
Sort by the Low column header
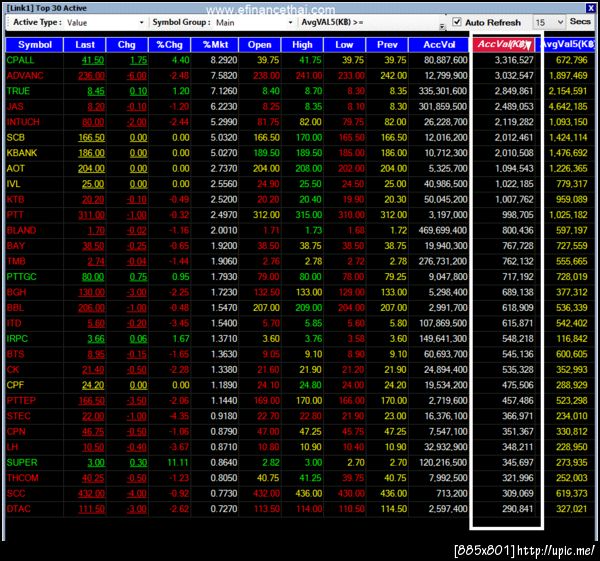click(344, 45)
